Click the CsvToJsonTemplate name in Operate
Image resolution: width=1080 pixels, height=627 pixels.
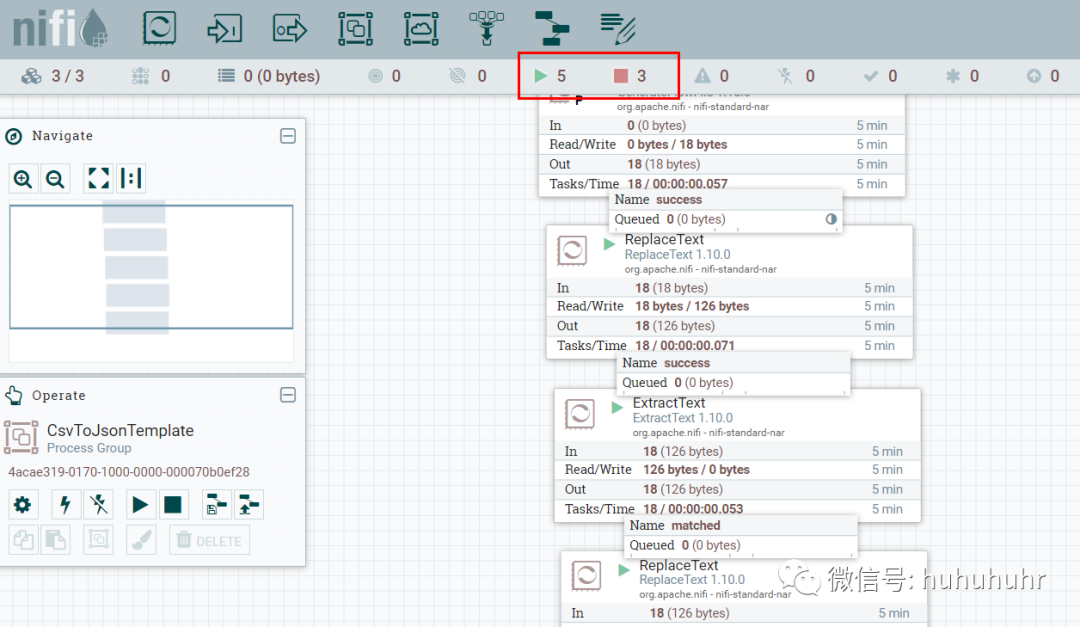tap(120, 431)
